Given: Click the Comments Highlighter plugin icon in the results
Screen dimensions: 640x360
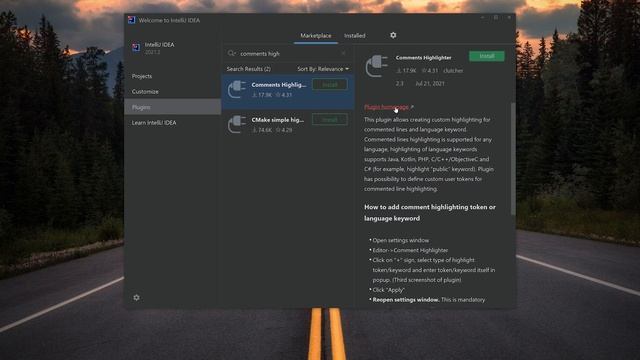Looking at the screenshot, I should [x=237, y=89].
